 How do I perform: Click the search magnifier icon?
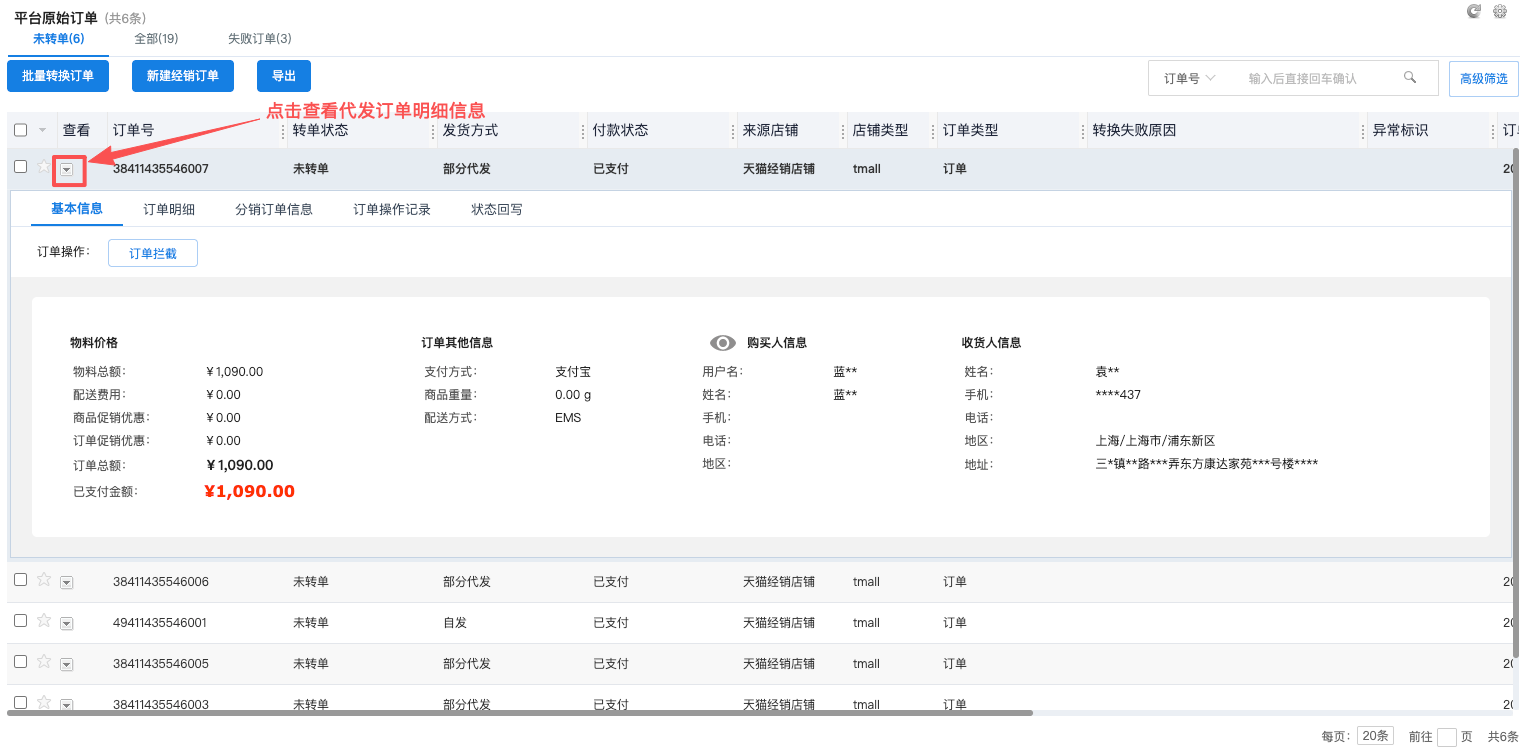tap(1410, 77)
